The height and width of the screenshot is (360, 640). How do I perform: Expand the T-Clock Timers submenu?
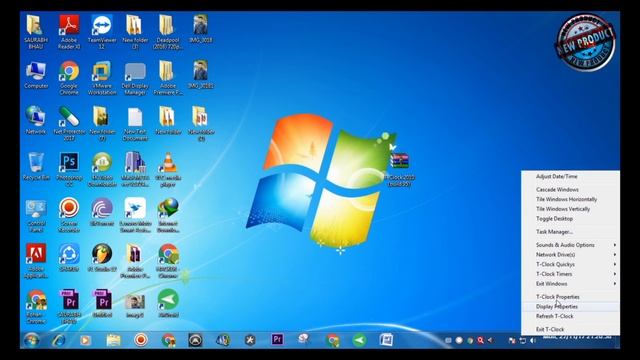pyautogui.click(x=571, y=274)
